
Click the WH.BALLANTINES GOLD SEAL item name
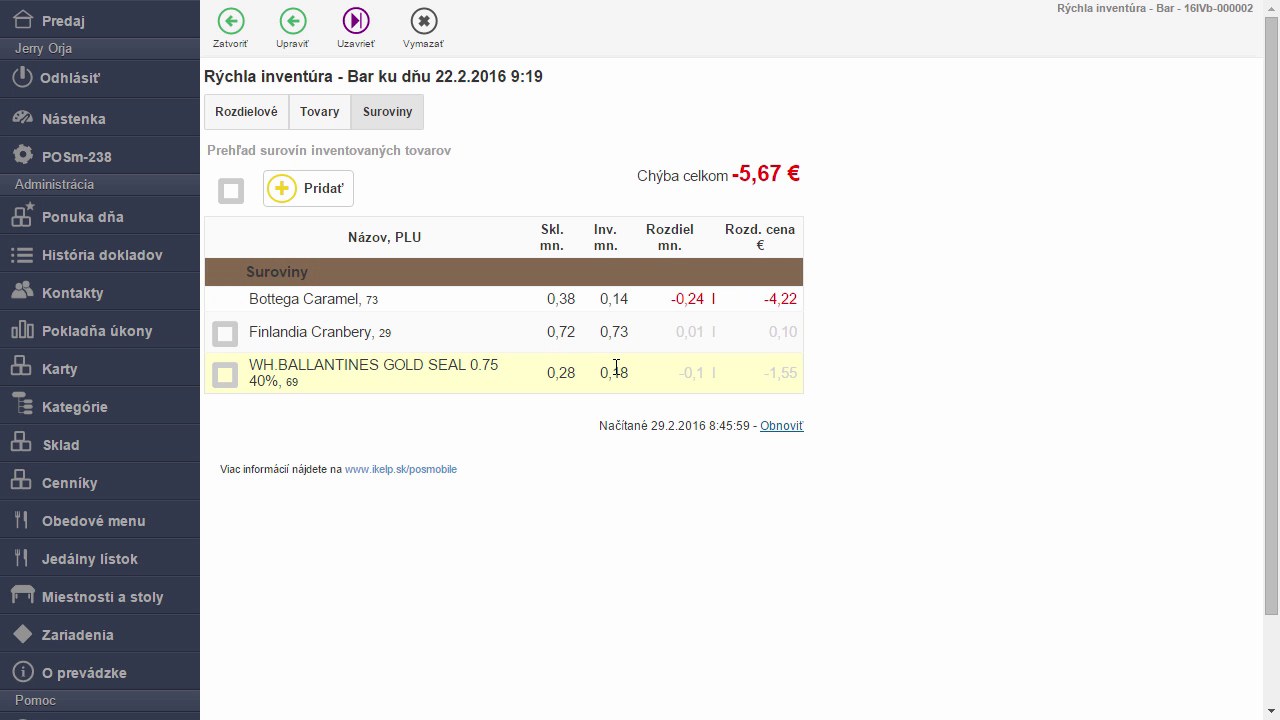pyautogui.click(x=373, y=373)
